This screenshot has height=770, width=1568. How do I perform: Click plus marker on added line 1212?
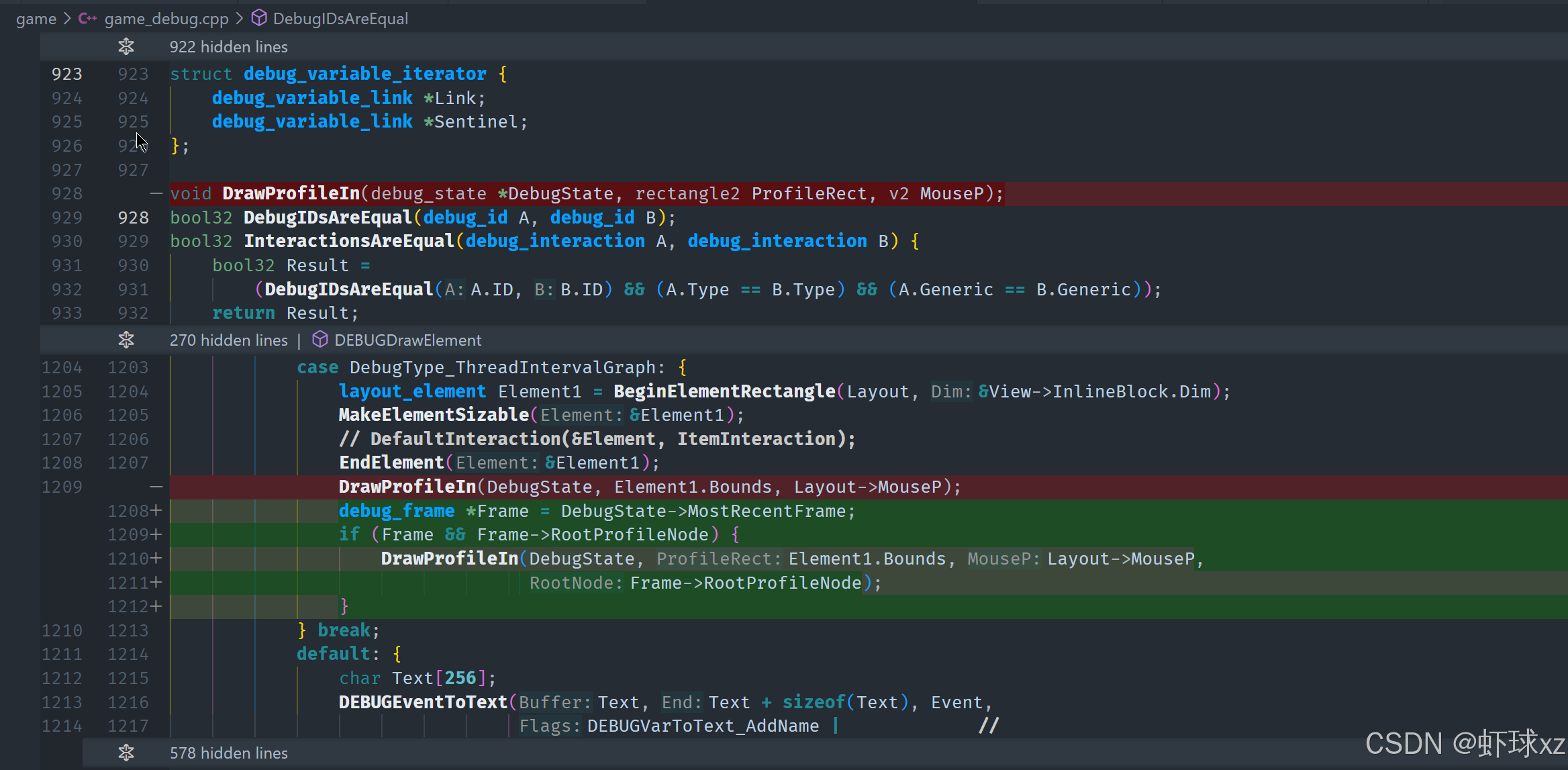156,606
